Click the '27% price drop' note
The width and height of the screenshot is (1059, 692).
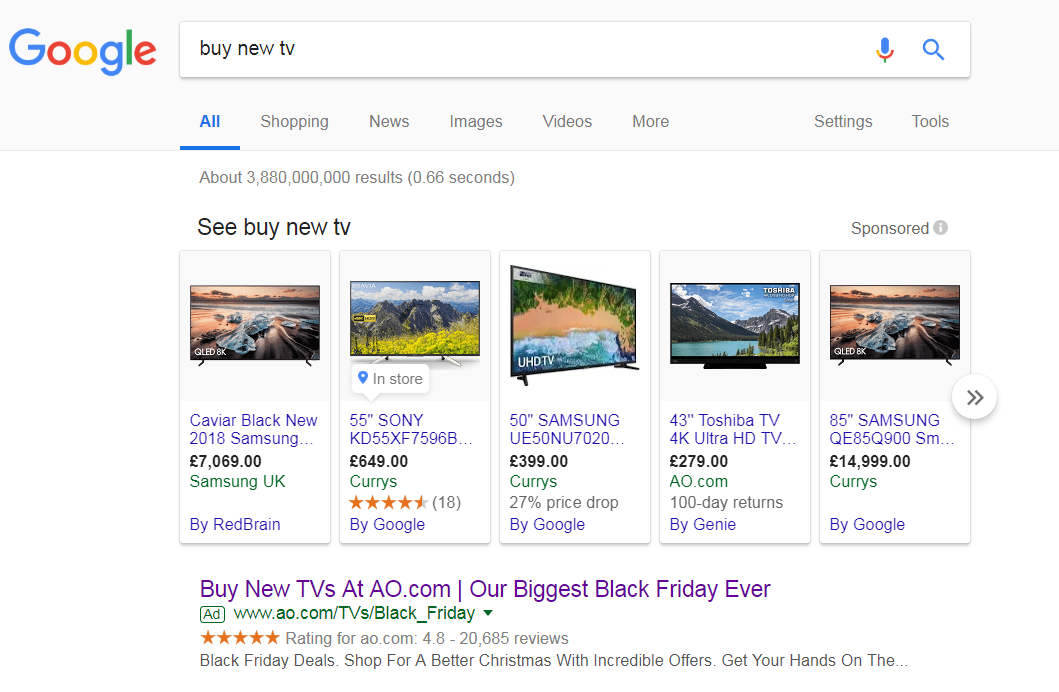(x=564, y=502)
